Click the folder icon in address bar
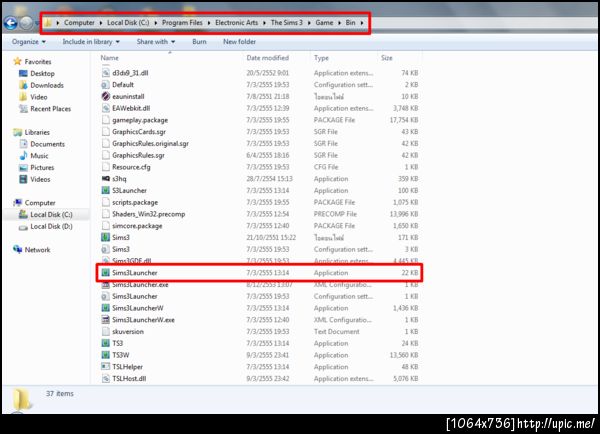 tap(48, 23)
